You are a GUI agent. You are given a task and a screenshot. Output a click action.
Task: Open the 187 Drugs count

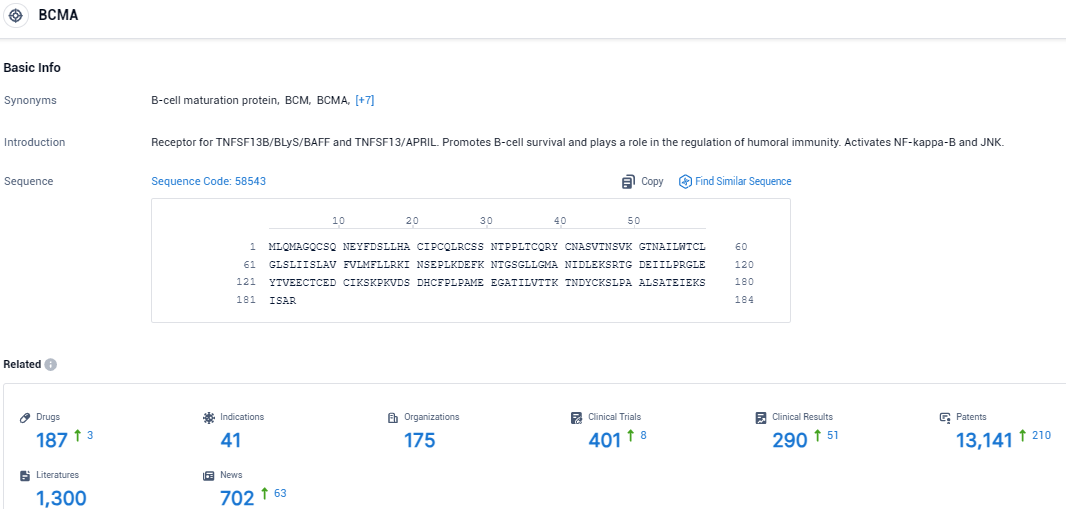point(52,440)
